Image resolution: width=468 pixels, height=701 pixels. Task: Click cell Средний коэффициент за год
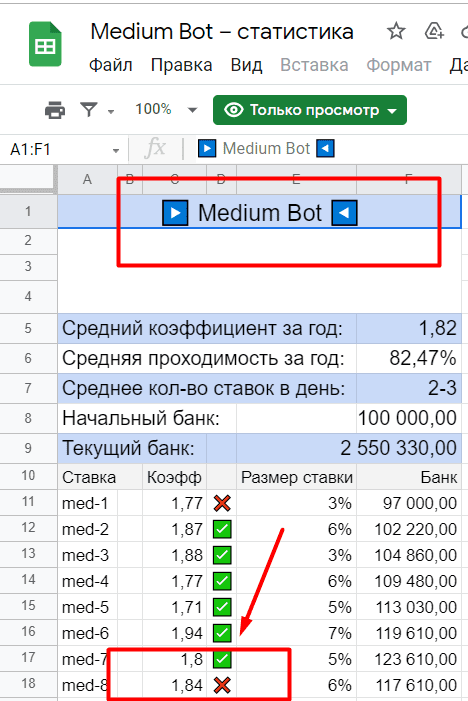[x=207, y=329]
